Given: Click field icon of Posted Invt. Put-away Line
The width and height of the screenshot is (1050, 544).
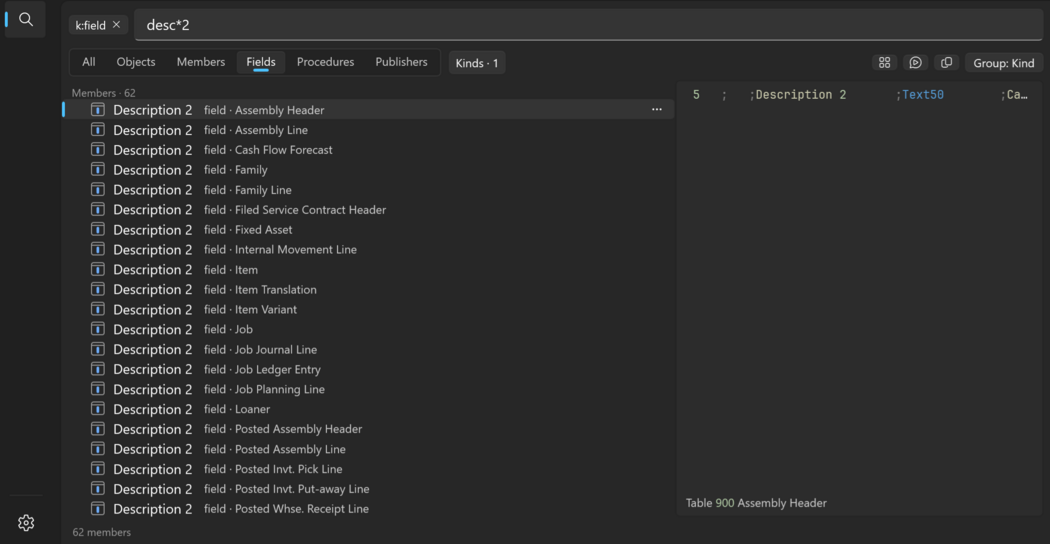Looking at the screenshot, I should pos(98,488).
